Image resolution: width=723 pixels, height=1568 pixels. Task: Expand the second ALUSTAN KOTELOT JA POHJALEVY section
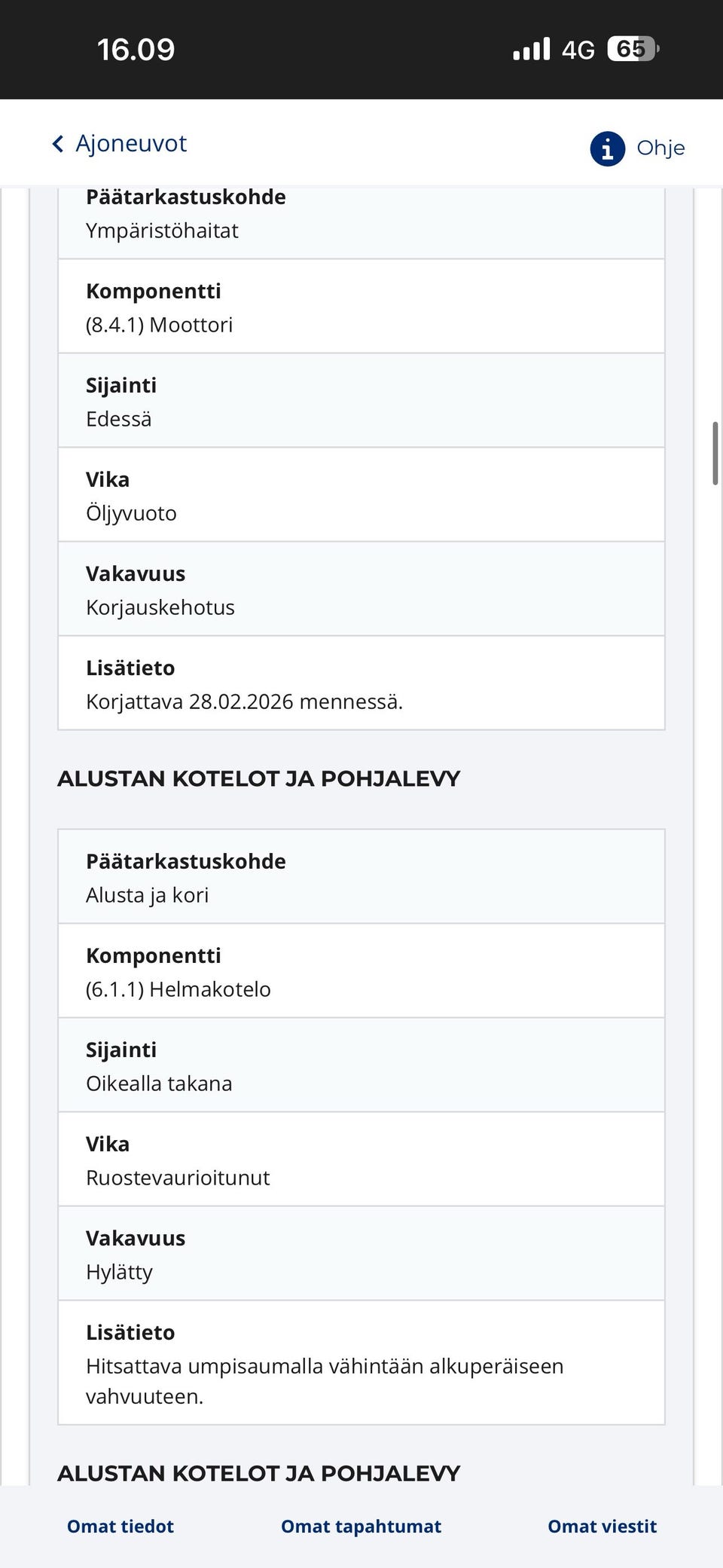(x=258, y=1473)
